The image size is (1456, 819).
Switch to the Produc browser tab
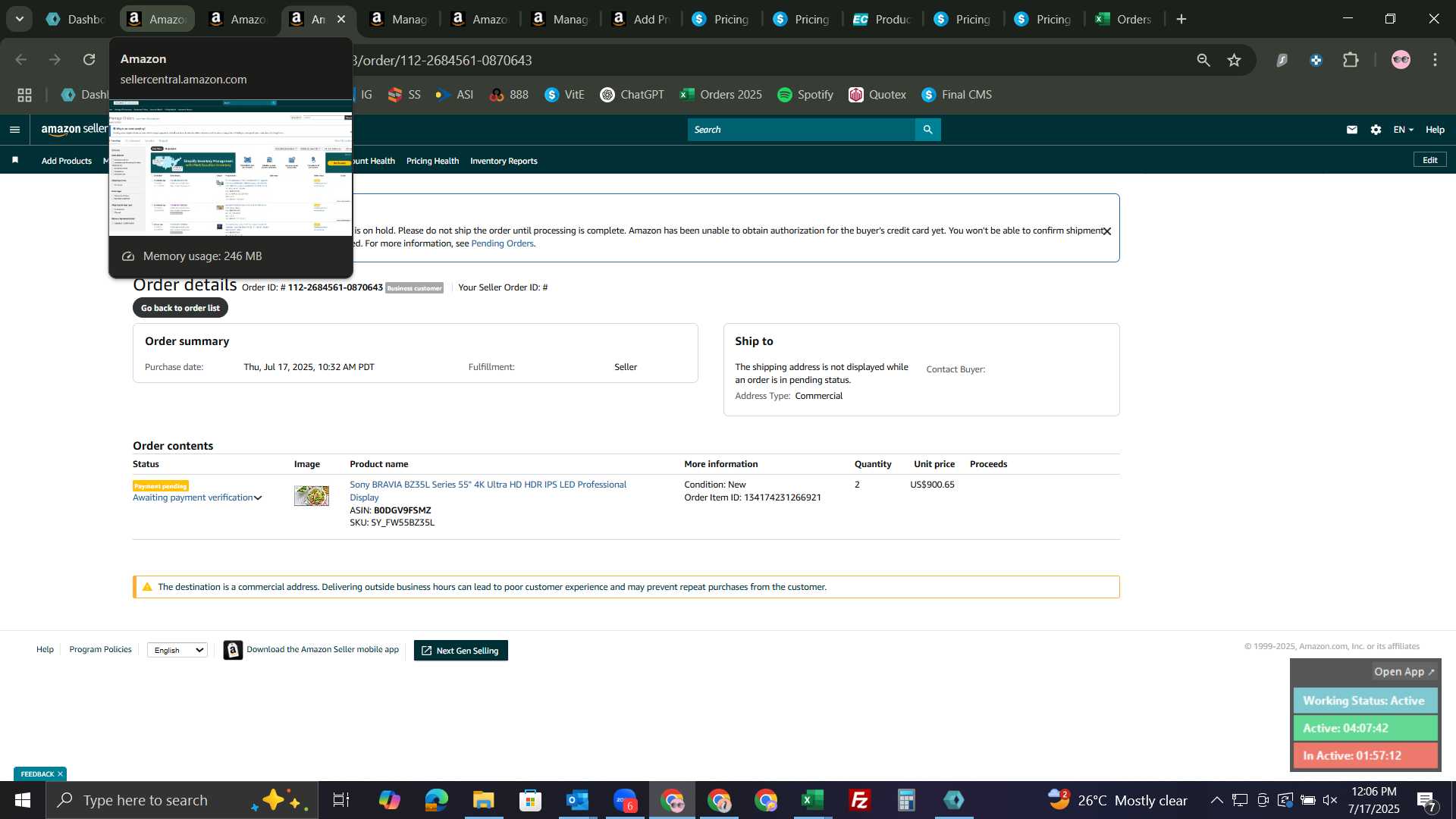[x=882, y=19]
